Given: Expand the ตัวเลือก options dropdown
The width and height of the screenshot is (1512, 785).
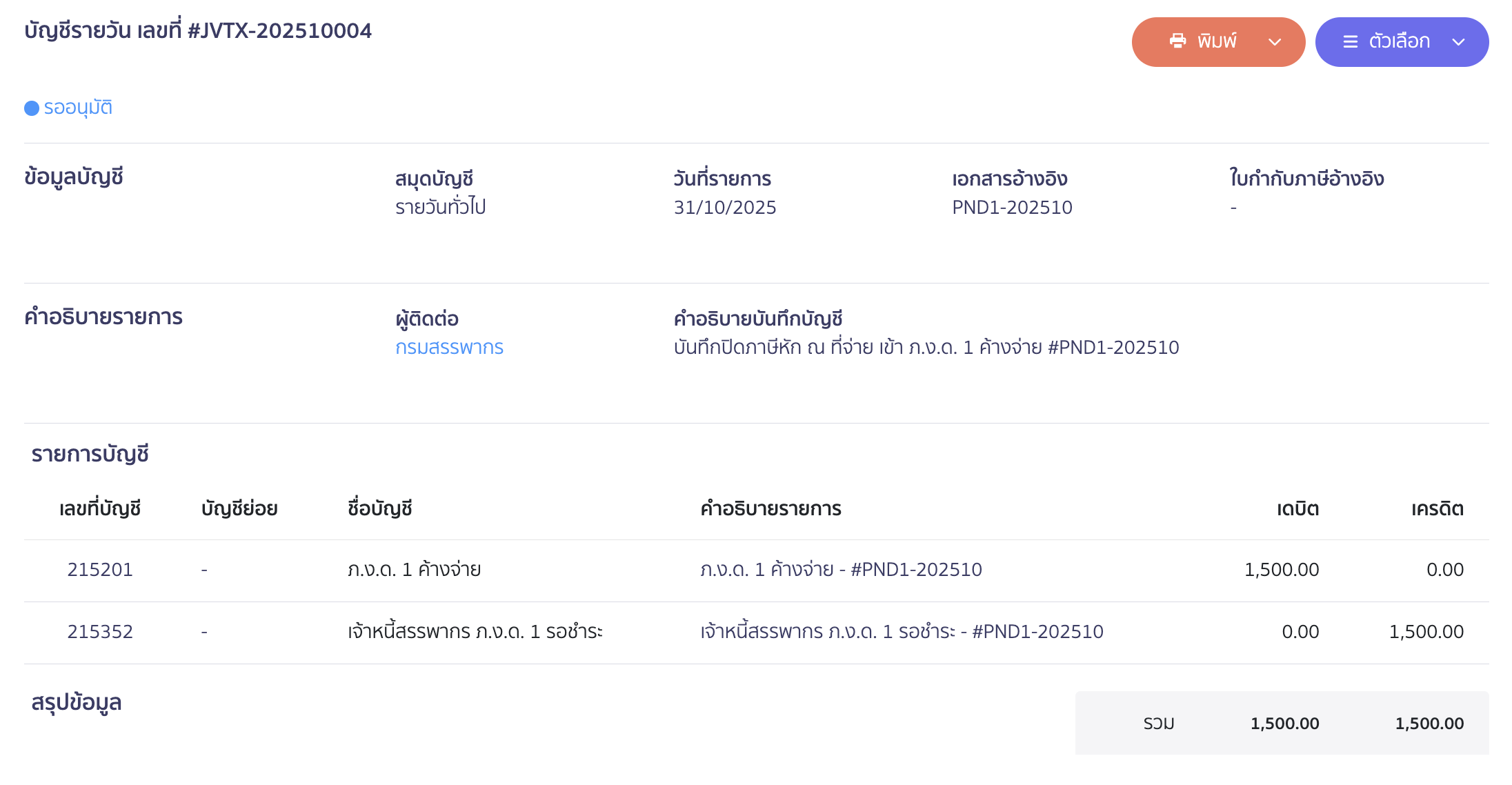Looking at the screenshot, I should tap(1460, 41).
